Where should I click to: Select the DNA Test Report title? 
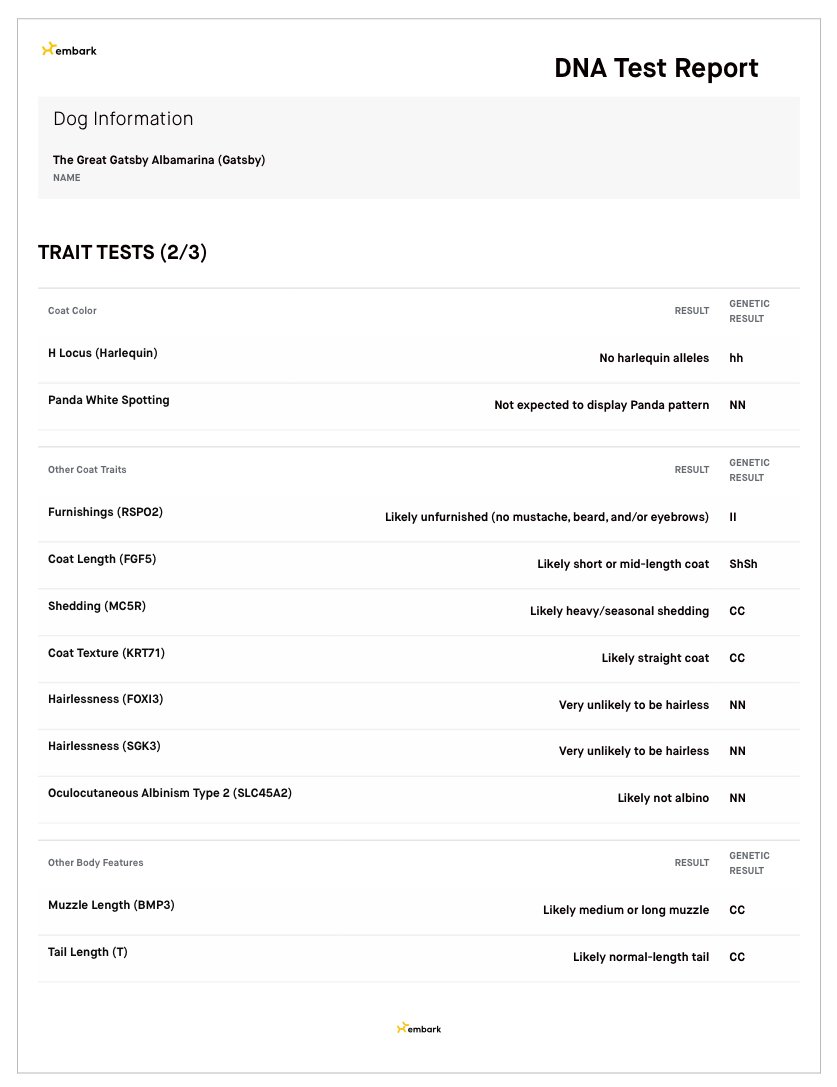pos(656,68)
